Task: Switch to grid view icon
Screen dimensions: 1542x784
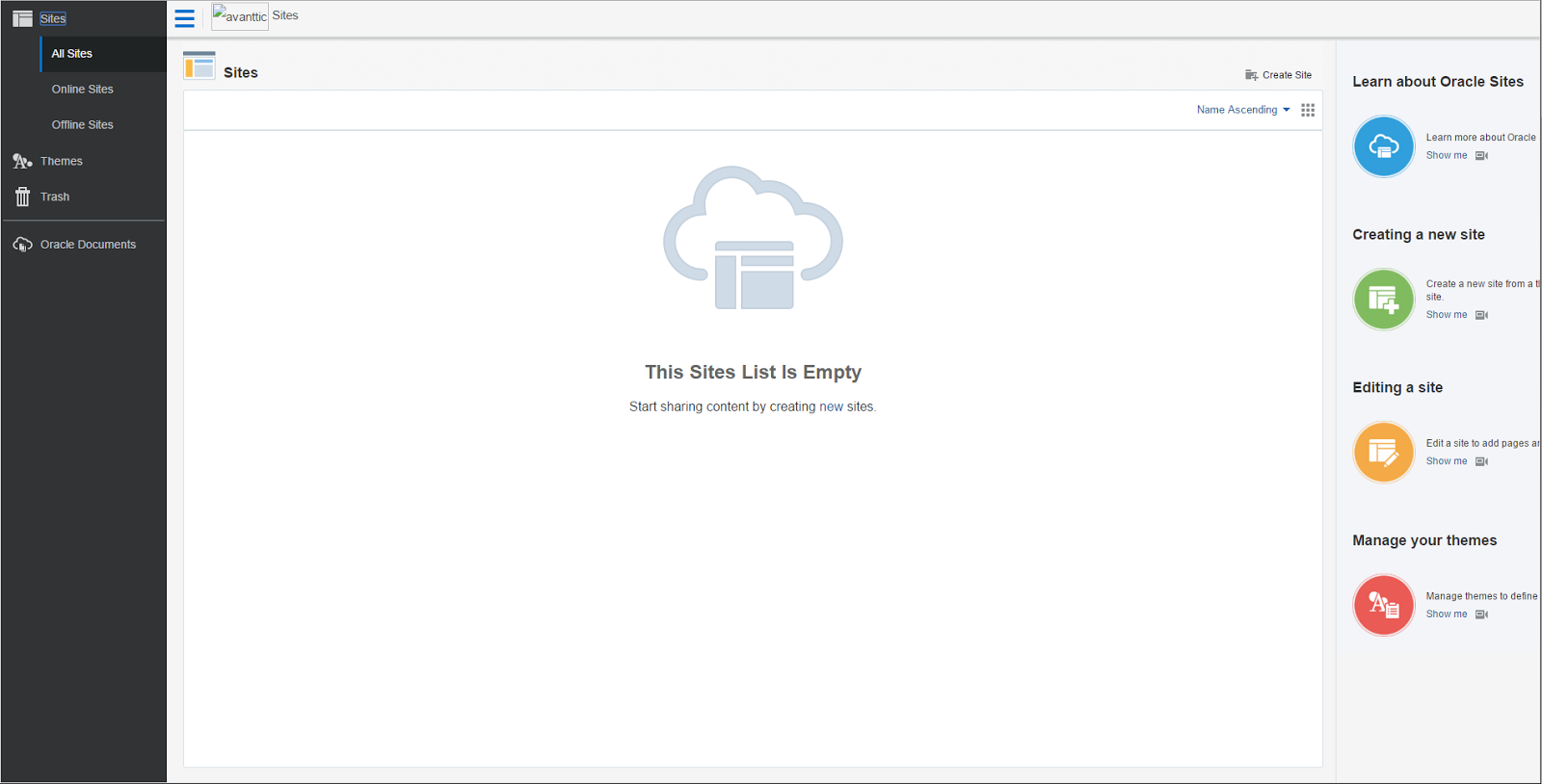Action: coord(1308,110)
